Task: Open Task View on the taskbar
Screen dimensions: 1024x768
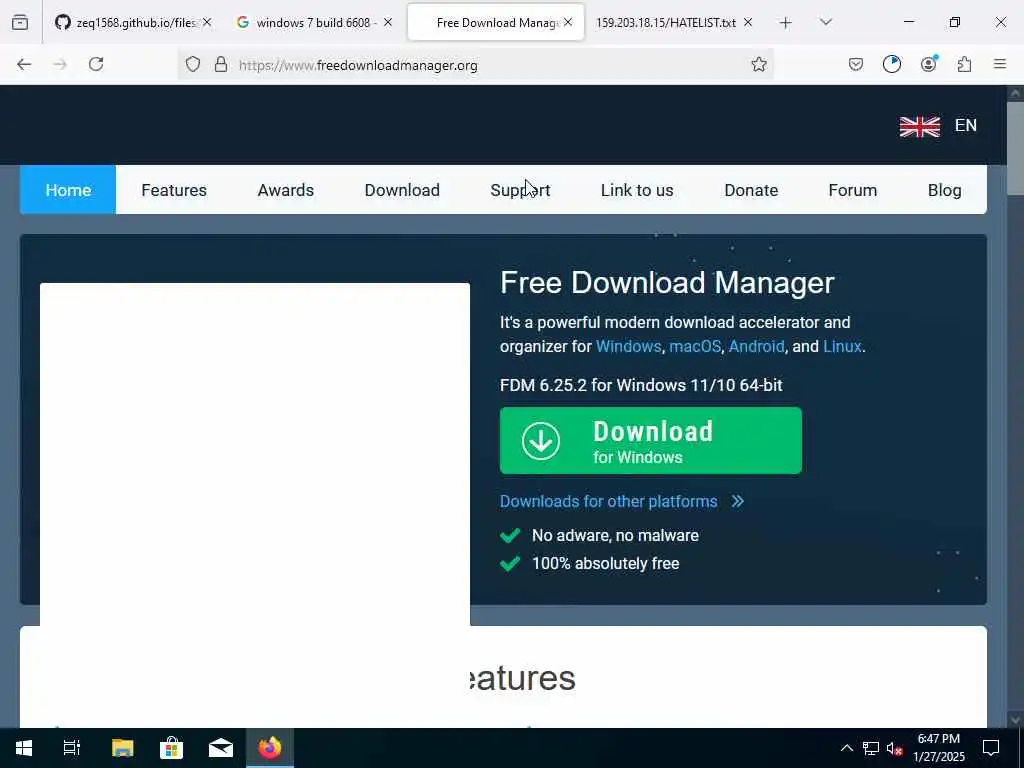Action: tap(72, 748)
